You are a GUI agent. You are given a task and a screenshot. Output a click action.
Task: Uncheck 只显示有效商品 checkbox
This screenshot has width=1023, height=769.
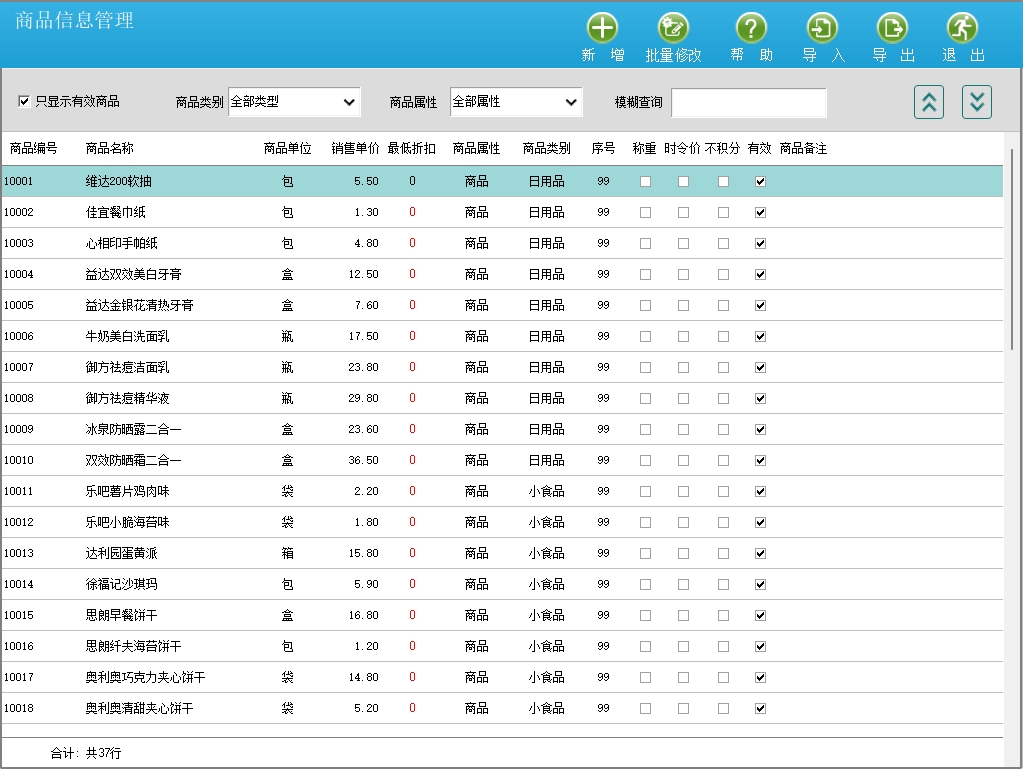point(24,101)
